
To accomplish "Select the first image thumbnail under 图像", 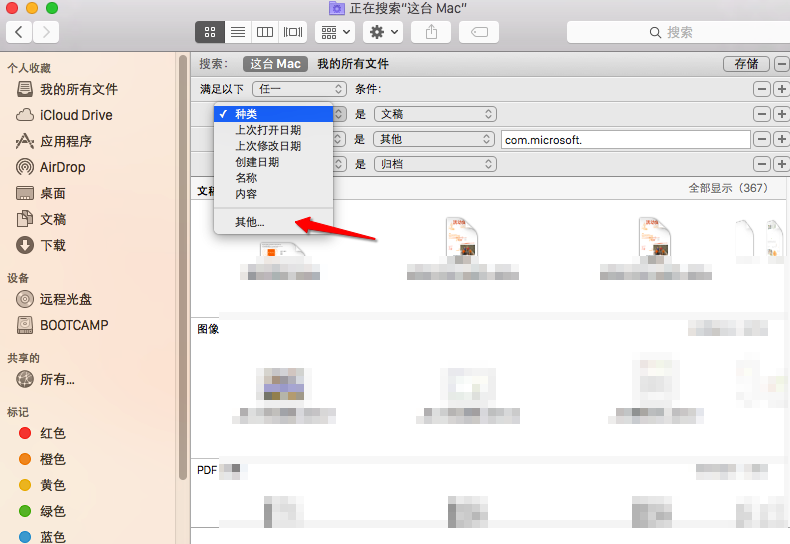I will pos(284,384).
